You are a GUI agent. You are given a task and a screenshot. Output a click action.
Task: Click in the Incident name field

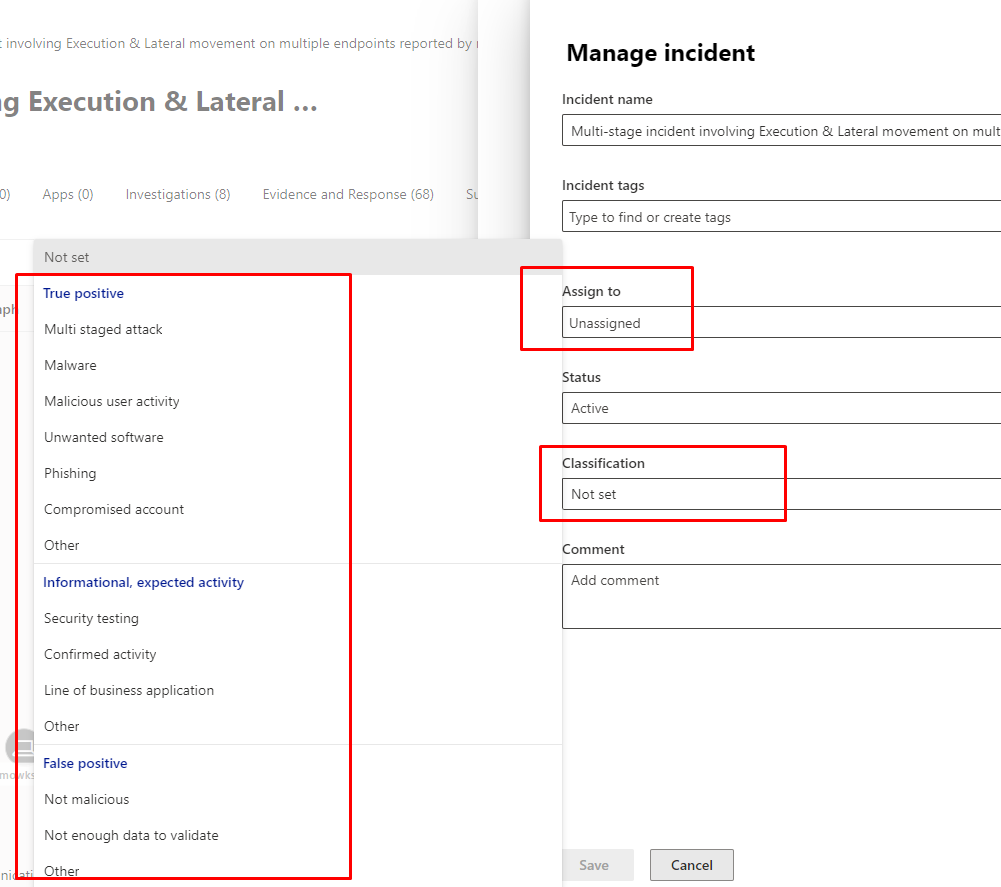pos(780,131)
